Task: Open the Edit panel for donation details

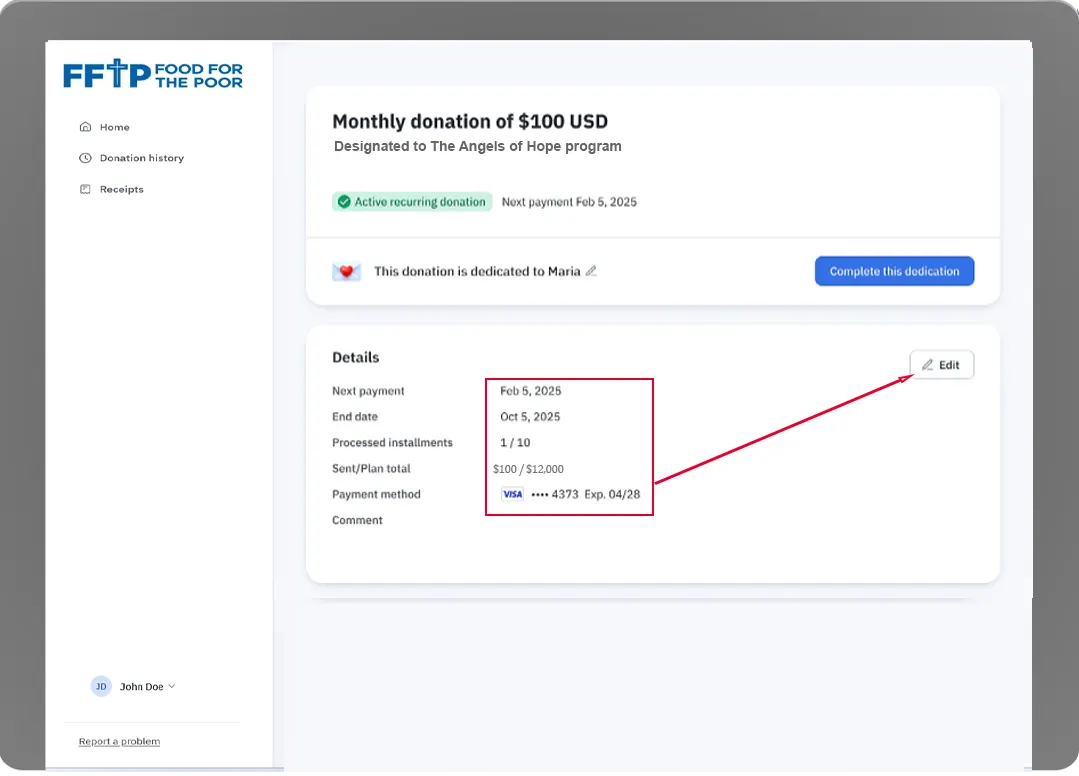Action: pyautogui.click(x=941, y=364)
